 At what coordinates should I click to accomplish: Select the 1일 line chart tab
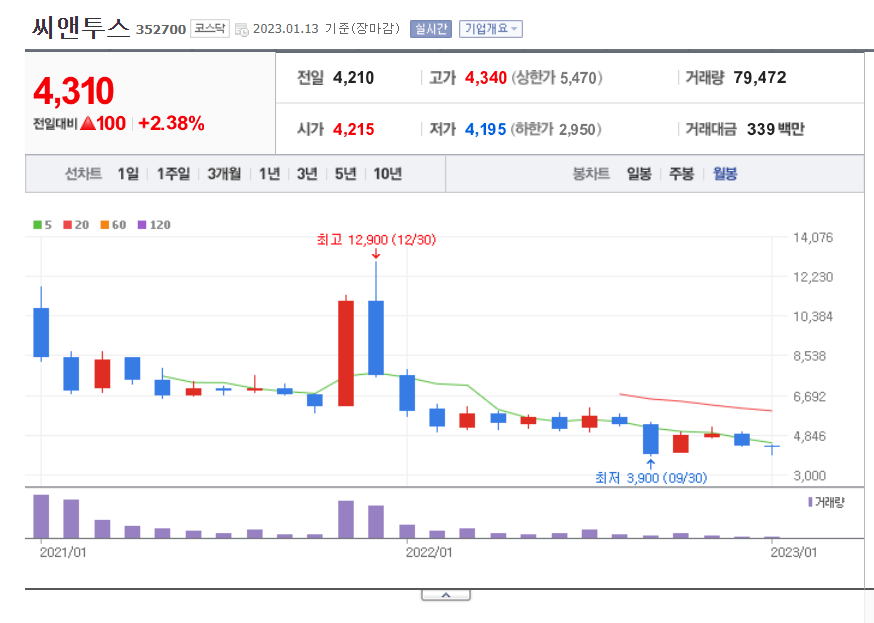(128, 174)
